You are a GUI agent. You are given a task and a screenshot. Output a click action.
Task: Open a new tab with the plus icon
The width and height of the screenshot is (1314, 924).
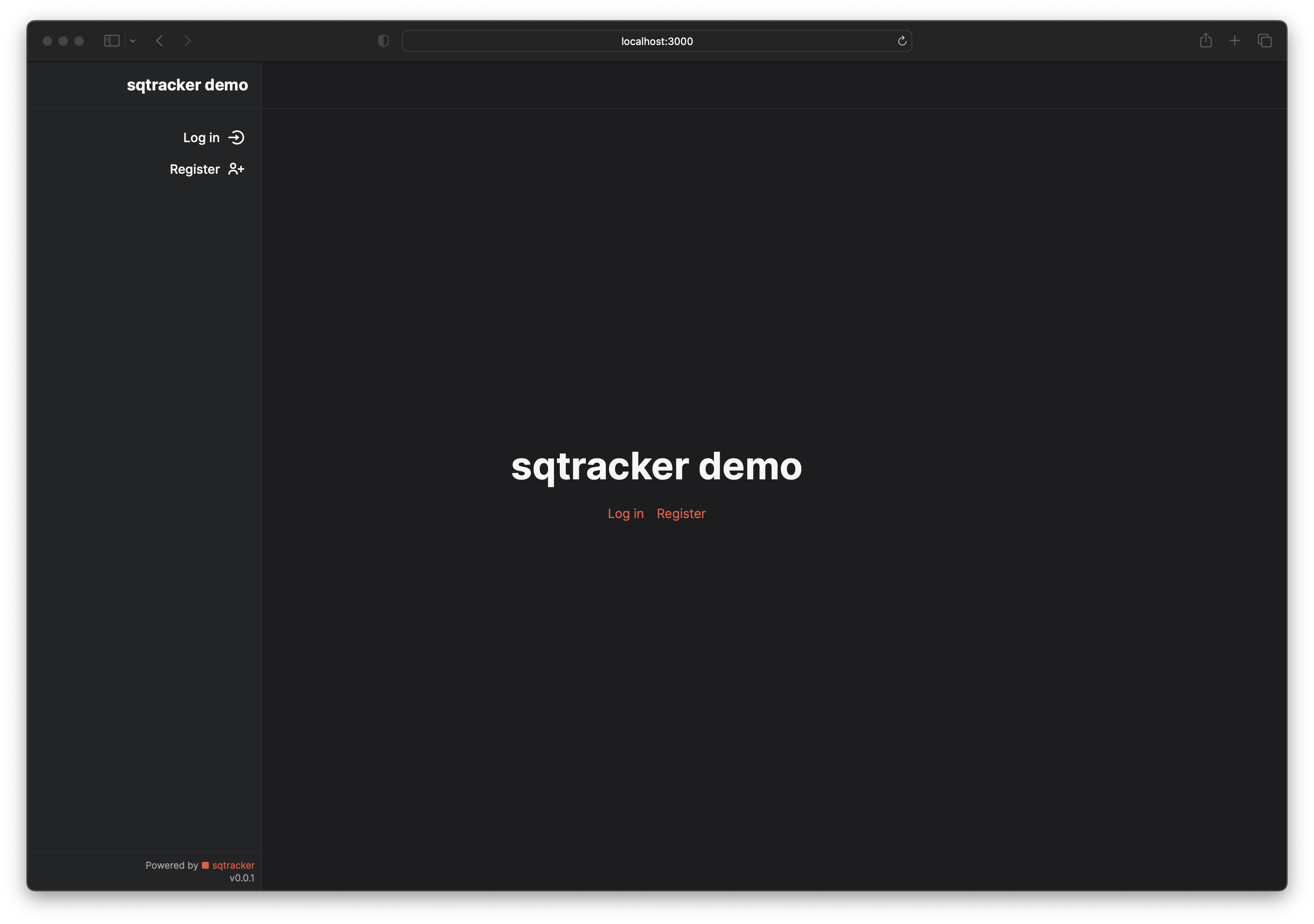1235,41
